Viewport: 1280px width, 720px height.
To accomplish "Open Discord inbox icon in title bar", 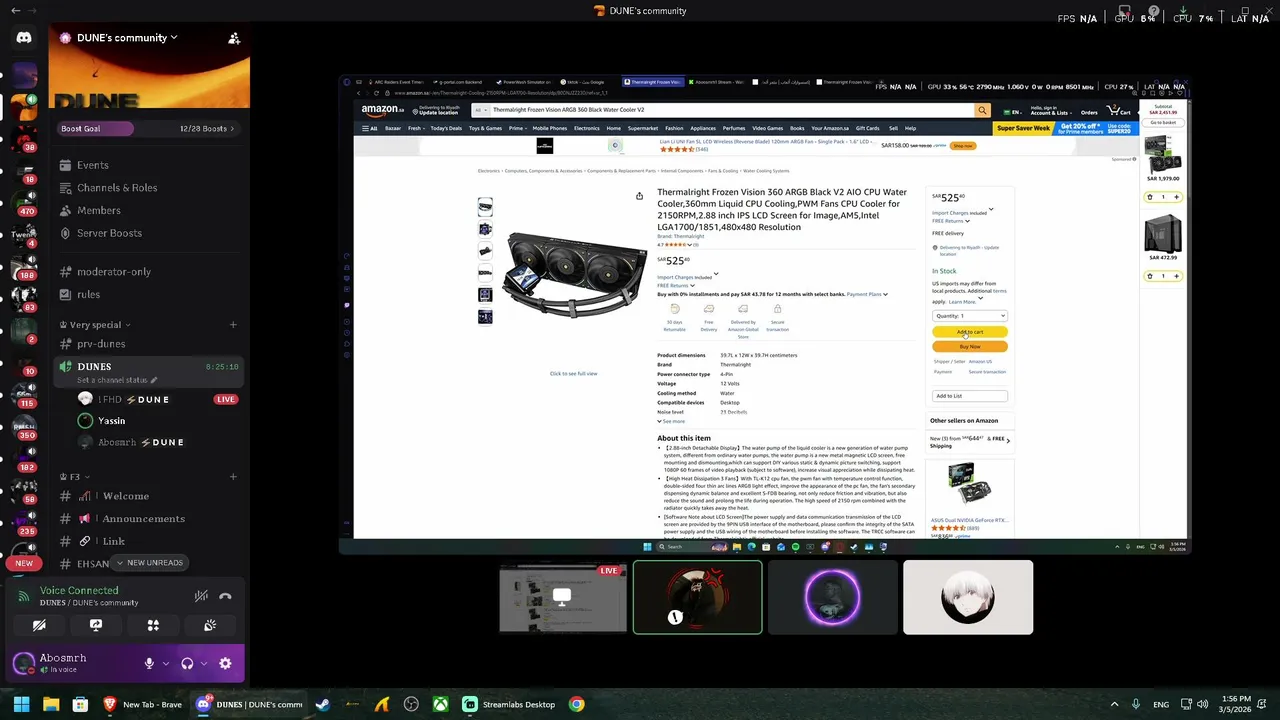I will tap(1125, 11).
